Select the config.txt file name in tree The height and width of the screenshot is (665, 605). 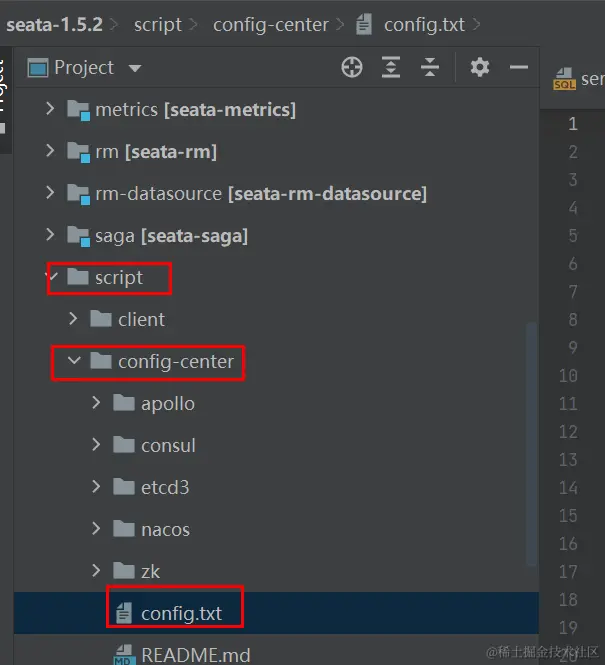pos(181,614)
